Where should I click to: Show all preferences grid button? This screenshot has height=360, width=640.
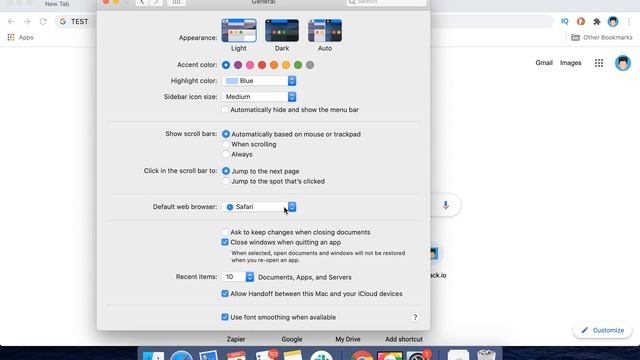coord(176,2)
